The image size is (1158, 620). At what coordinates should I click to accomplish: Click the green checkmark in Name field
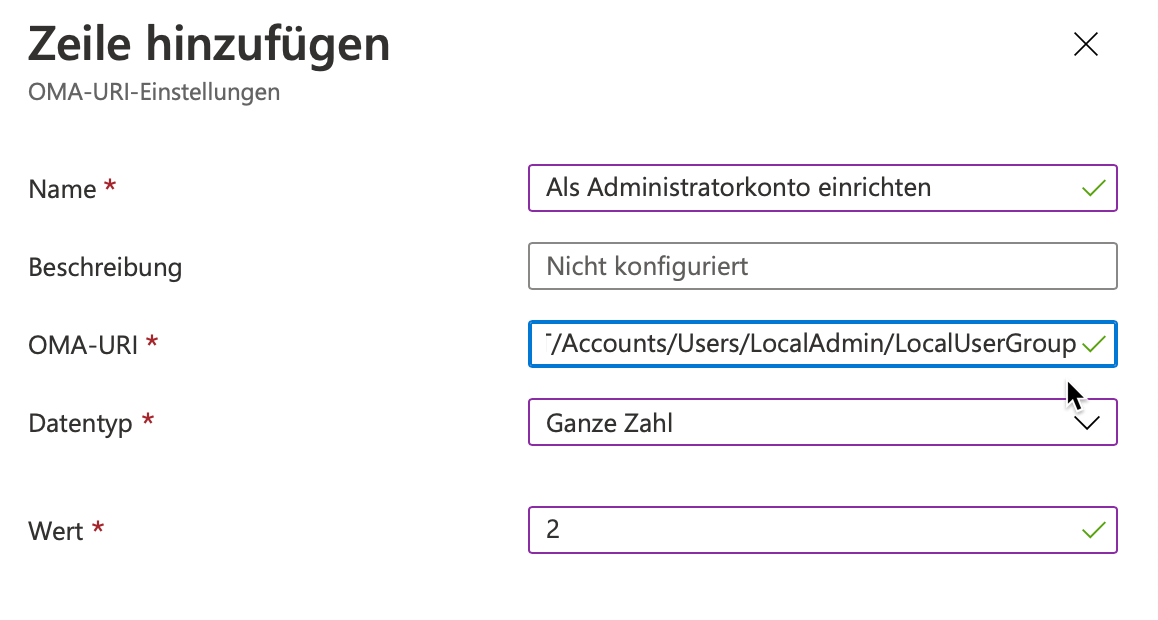[x=1094, y=187]
